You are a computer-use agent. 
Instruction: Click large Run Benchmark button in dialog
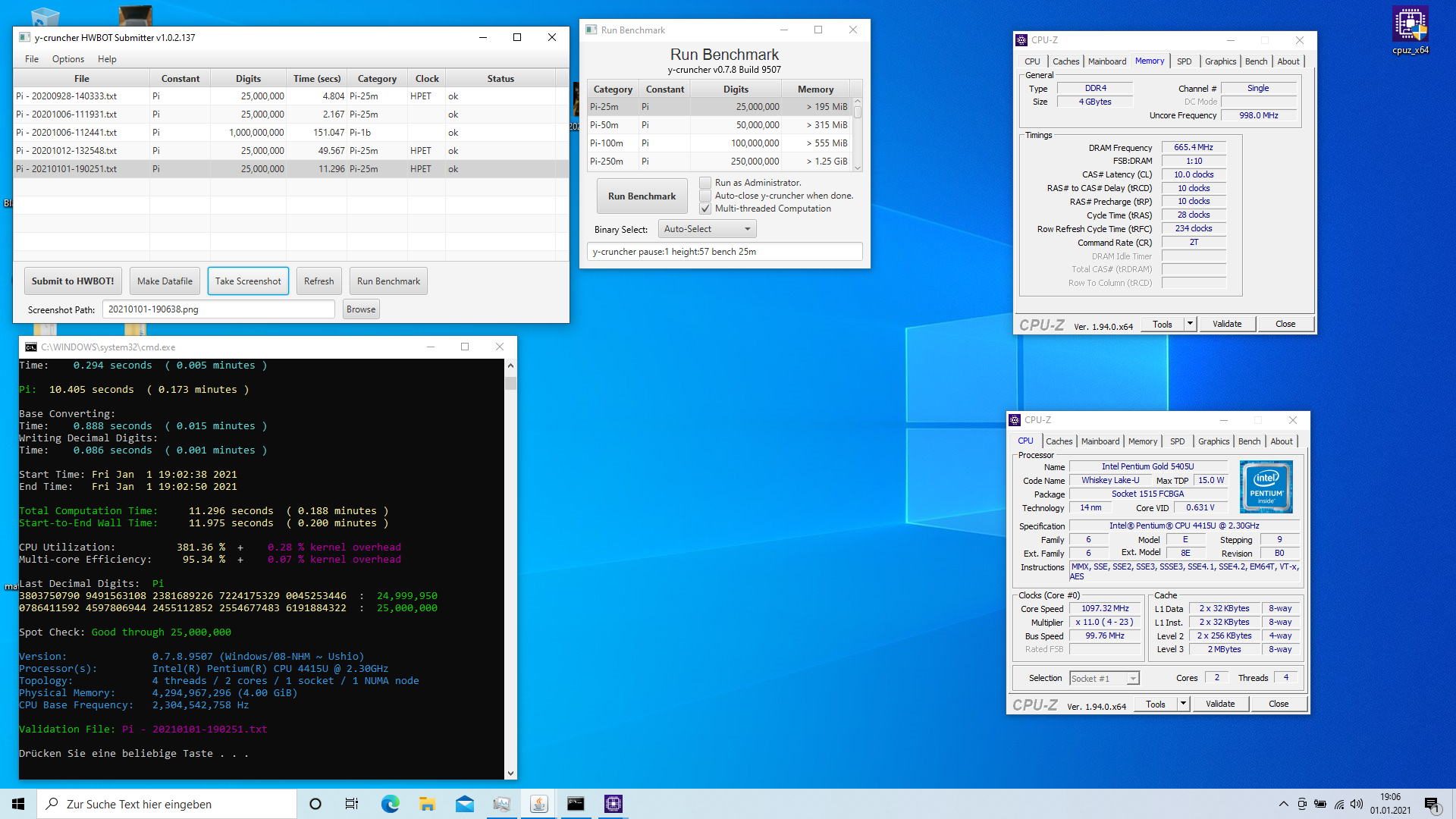642,196
